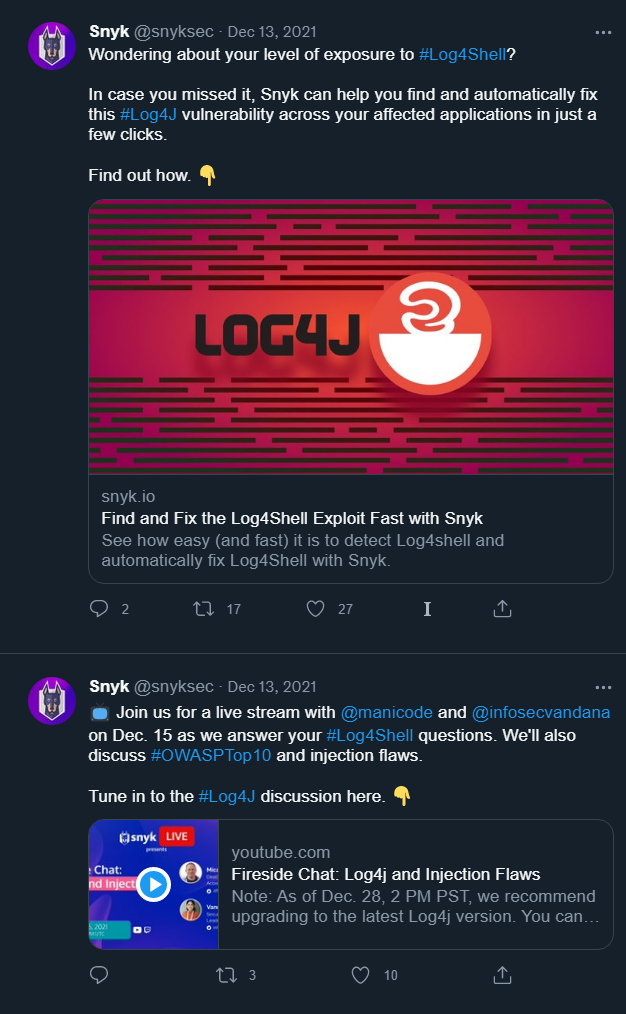The width and height of the screenshot is (626, 1014).
Task: Open the @infosecvandana profile mention
Action: pyautogui.click(x=541, y=712)
